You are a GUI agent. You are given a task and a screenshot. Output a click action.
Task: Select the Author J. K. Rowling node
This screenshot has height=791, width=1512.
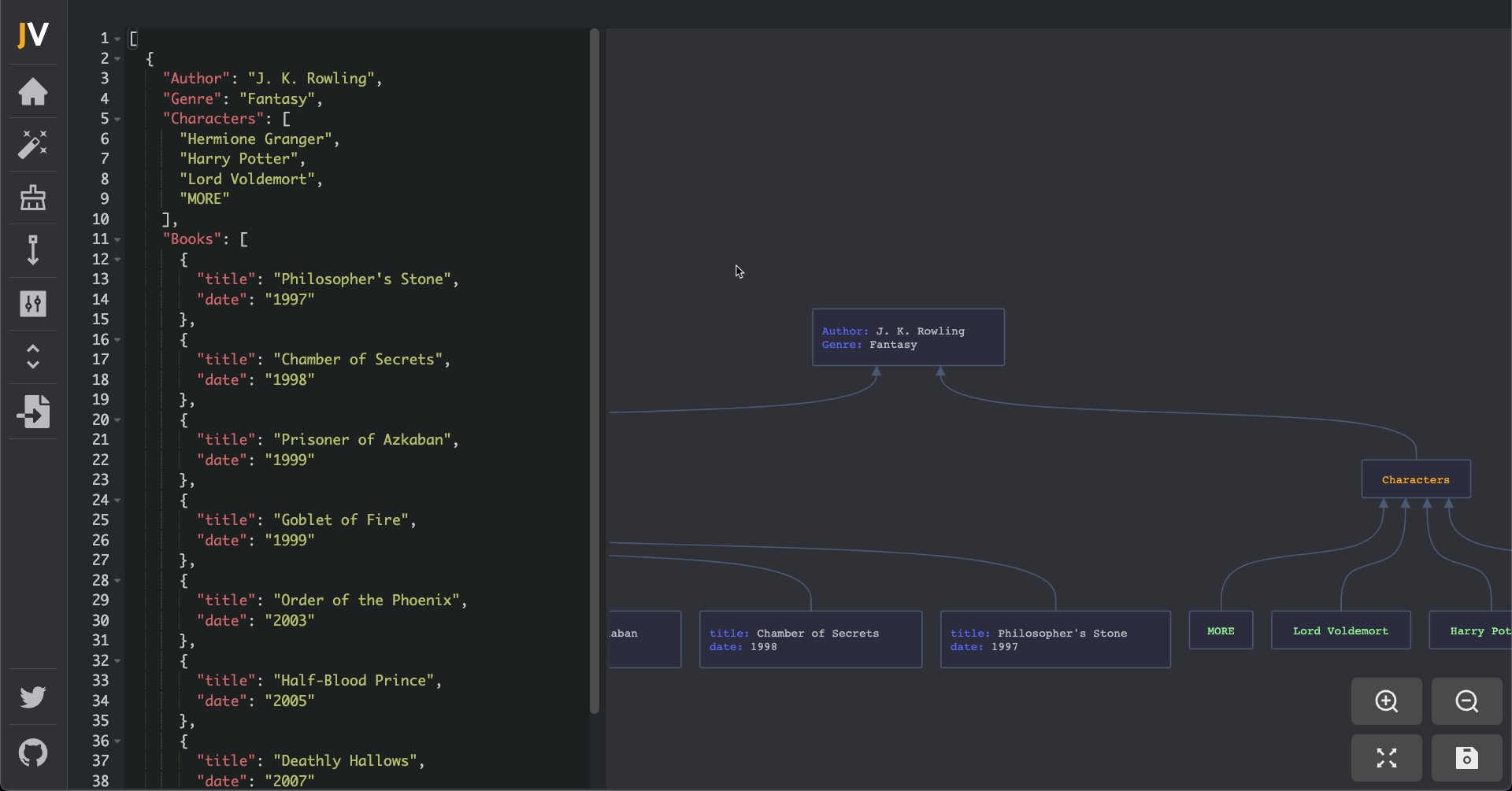(x=908, y=337)
